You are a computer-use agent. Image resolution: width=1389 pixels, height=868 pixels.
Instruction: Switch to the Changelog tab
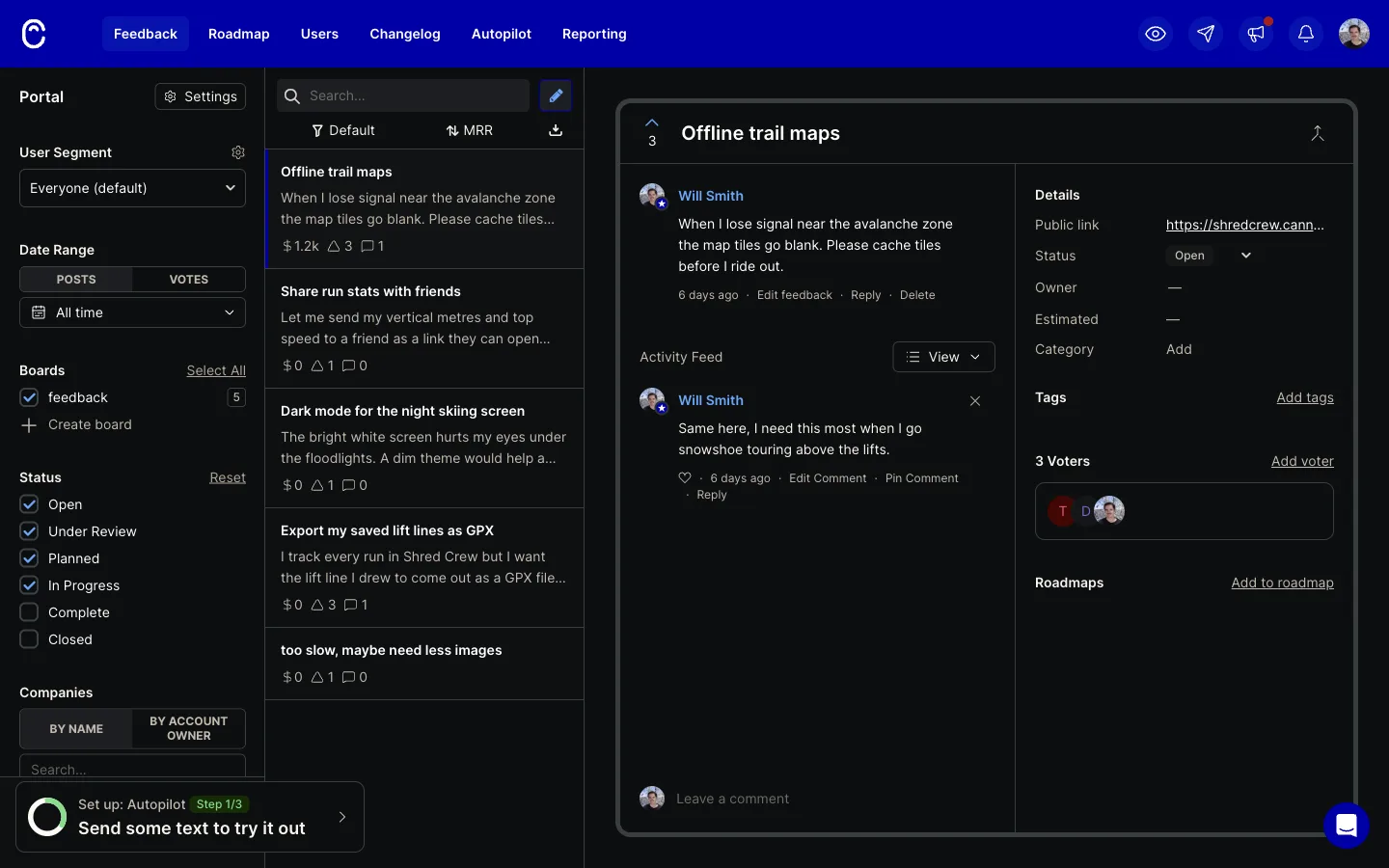coord(405,34)
